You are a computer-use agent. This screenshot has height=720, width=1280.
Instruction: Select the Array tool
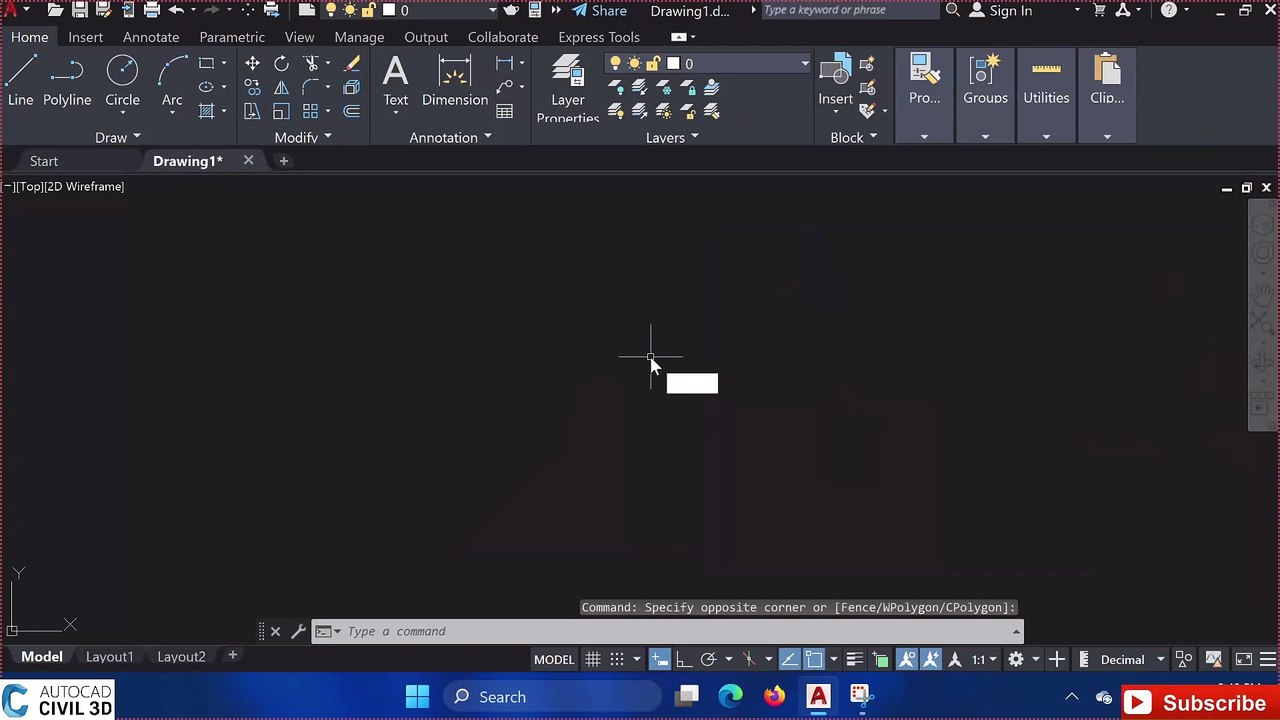coord(311,111)
